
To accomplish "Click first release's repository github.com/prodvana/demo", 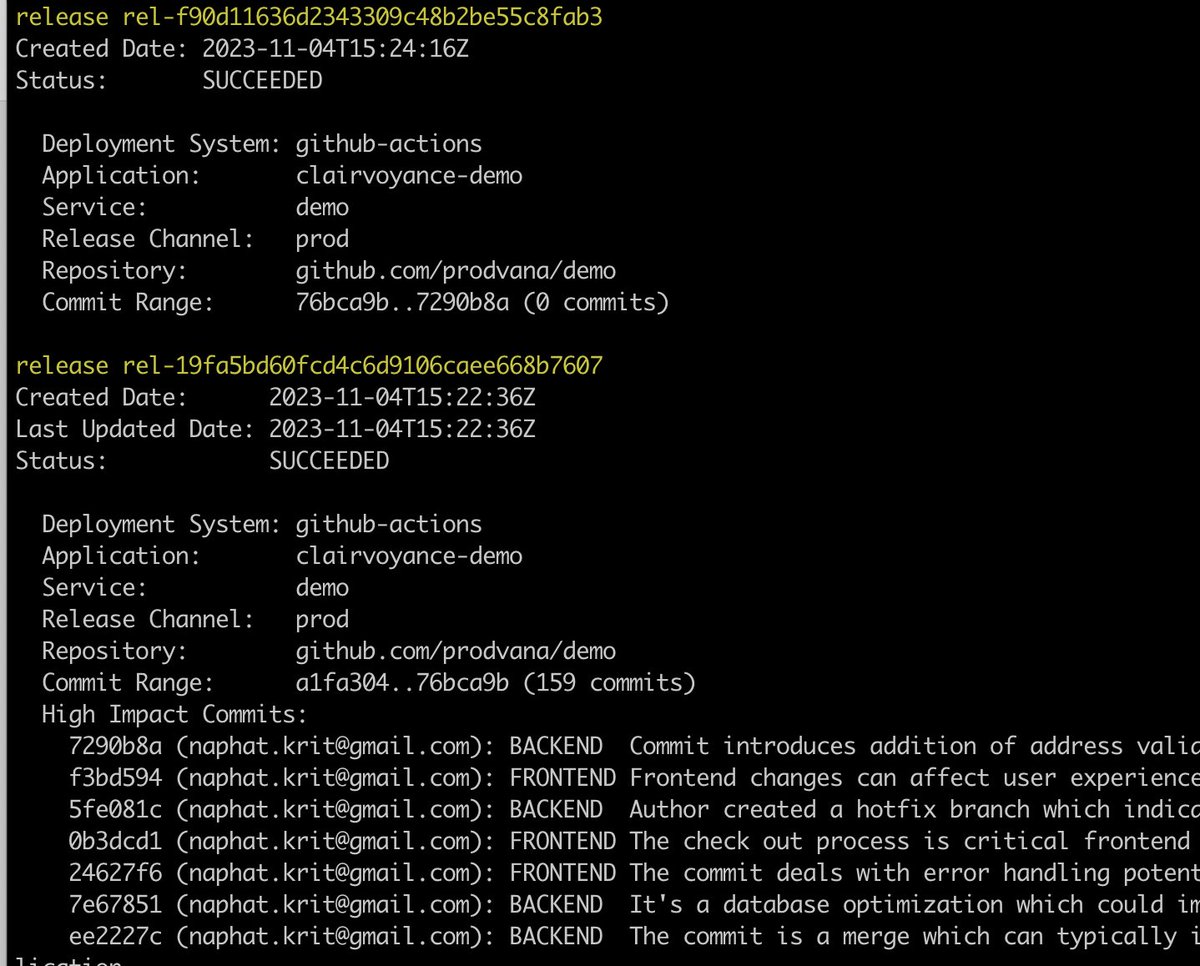I will pyautogui.click(x=456, y=271).
